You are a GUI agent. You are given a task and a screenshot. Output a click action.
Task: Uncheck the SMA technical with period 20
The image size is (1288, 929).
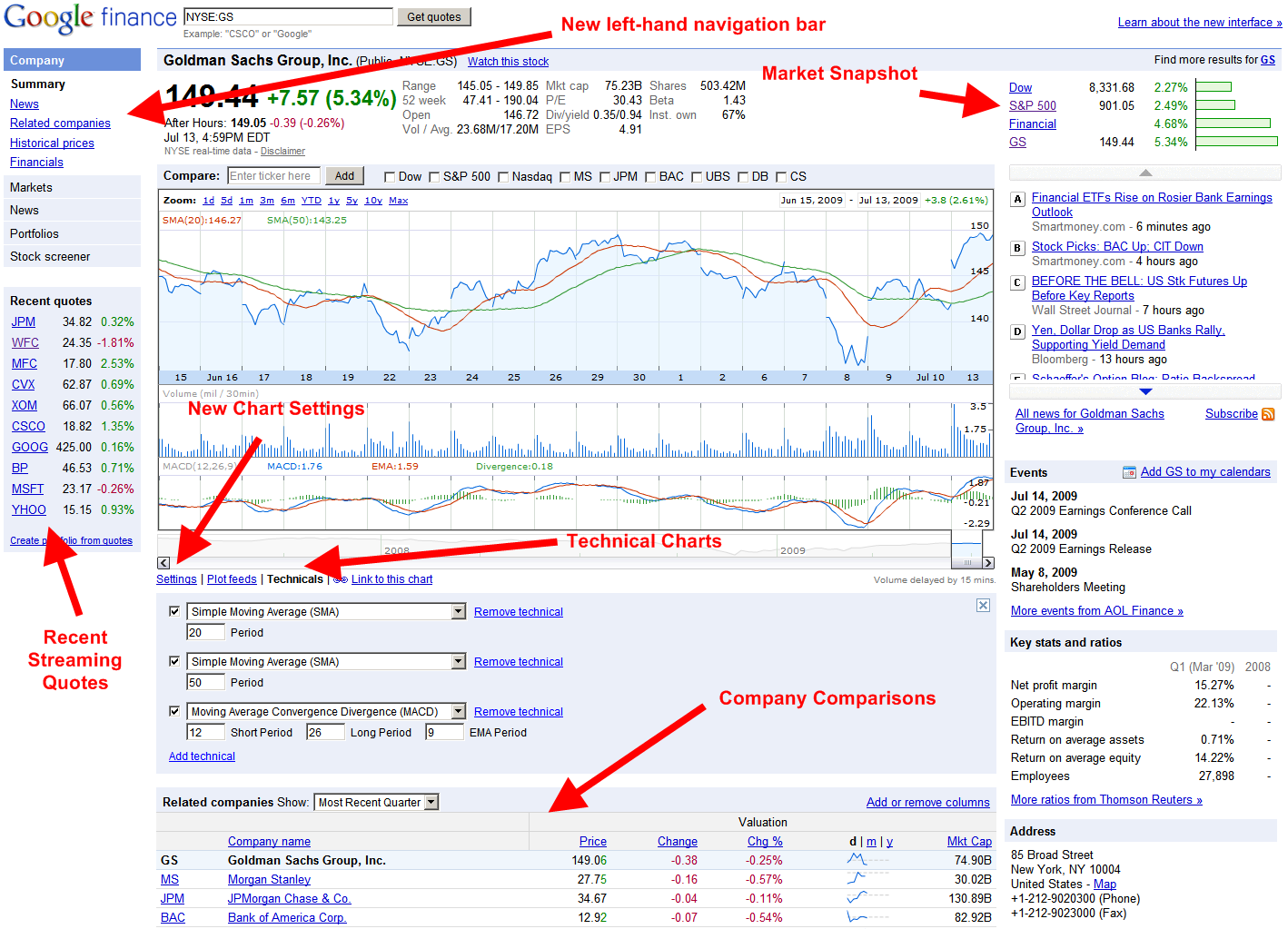click(x=174, y=611)
